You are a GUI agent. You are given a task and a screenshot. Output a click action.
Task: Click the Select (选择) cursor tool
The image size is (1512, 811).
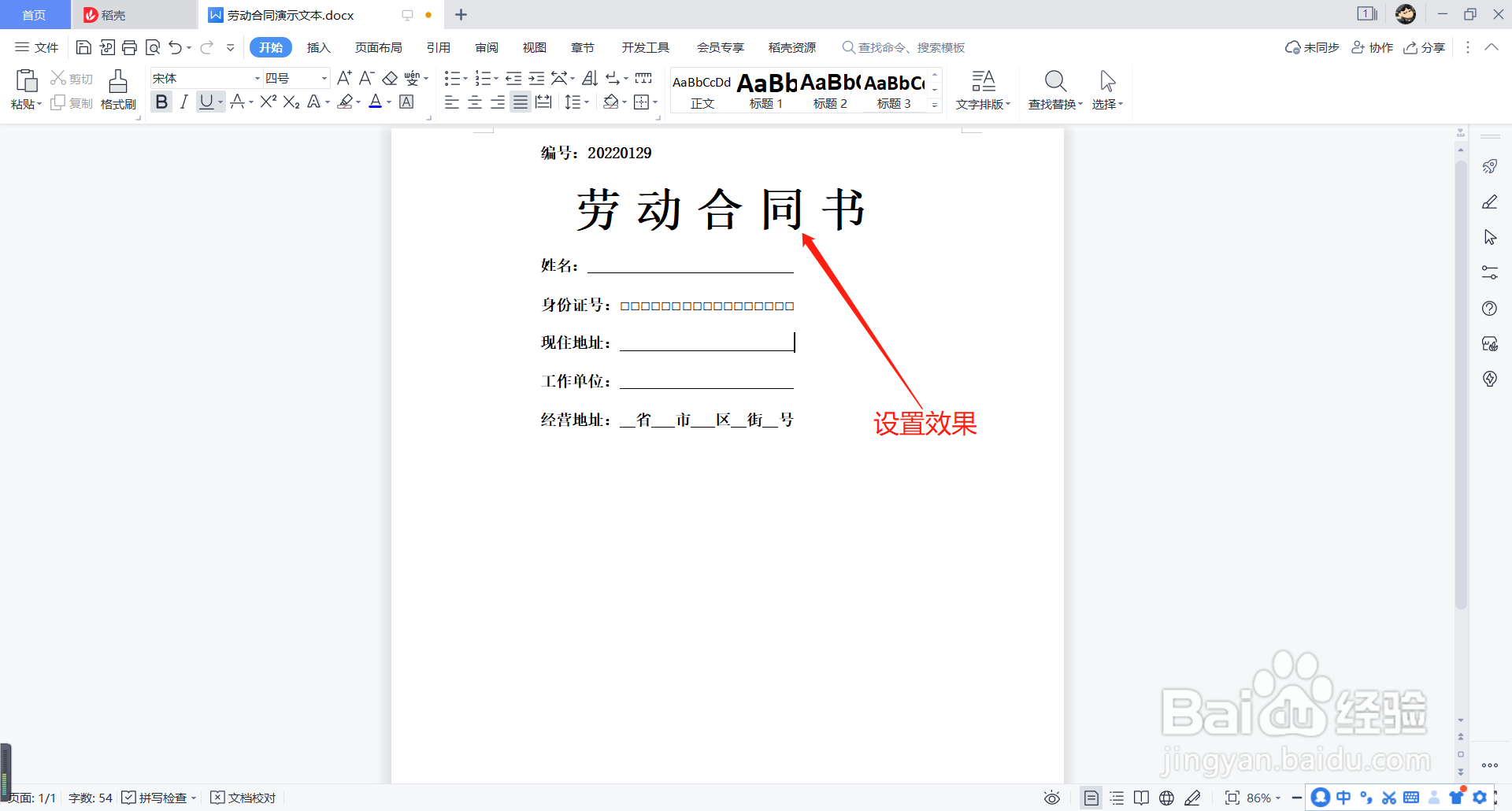1107,89
